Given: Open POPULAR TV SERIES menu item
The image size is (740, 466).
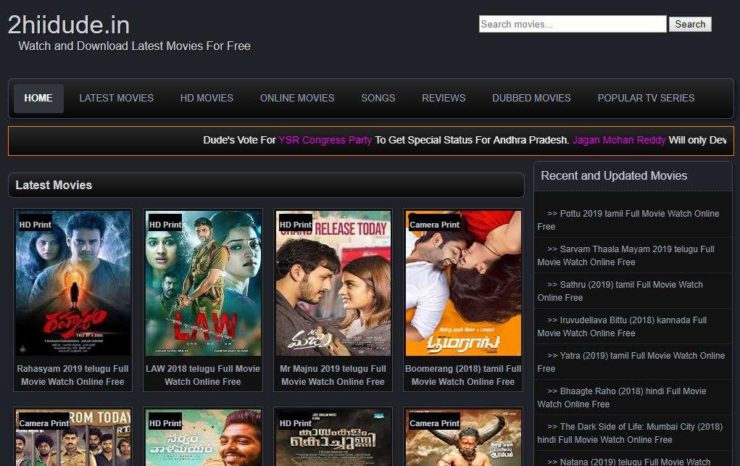Looking at the screenshot, I should tap(646, 98).
